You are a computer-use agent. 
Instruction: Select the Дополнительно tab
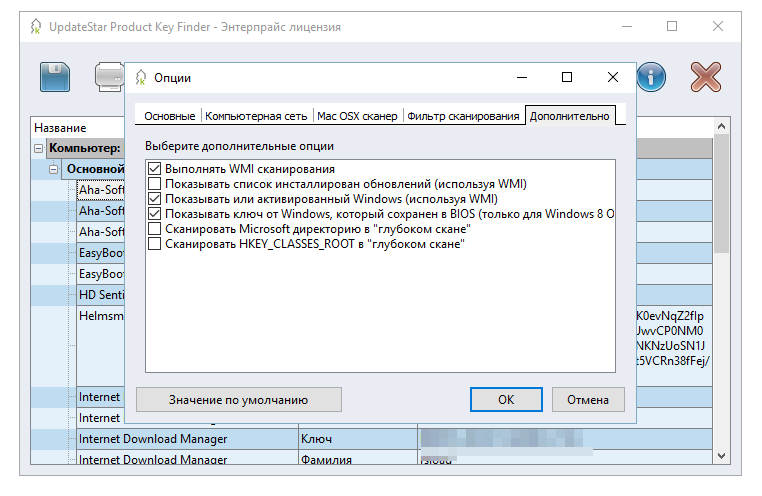570,116
